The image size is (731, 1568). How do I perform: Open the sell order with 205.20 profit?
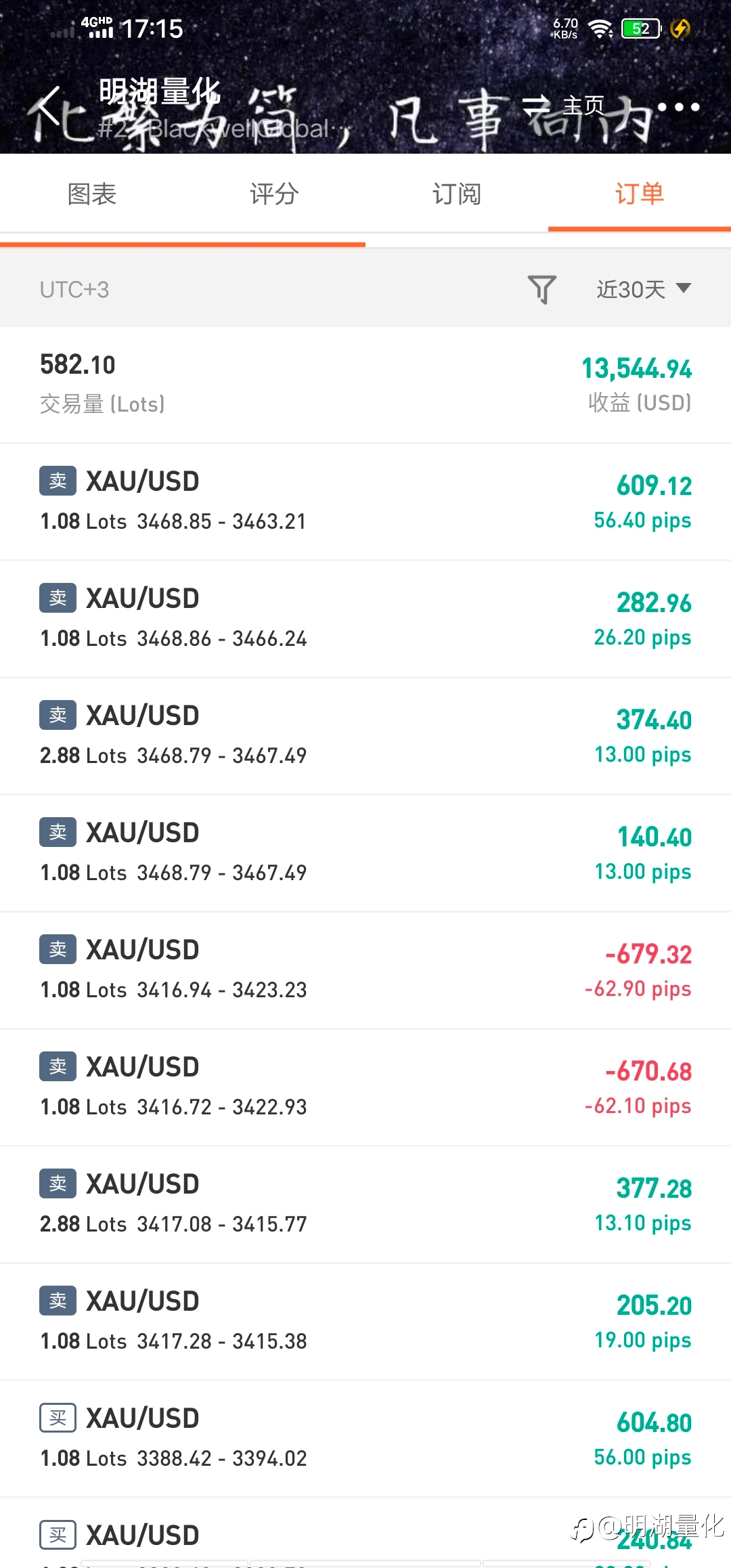pos(365,1322)
